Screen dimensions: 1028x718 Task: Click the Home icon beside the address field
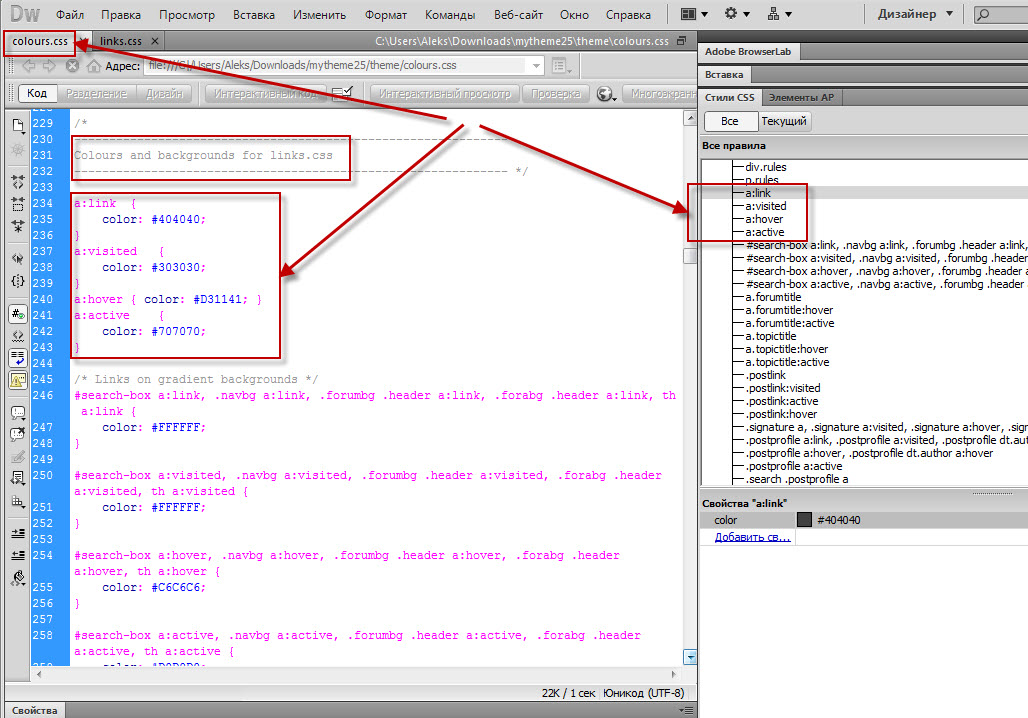pyautogui.click(x=93, y=66)
